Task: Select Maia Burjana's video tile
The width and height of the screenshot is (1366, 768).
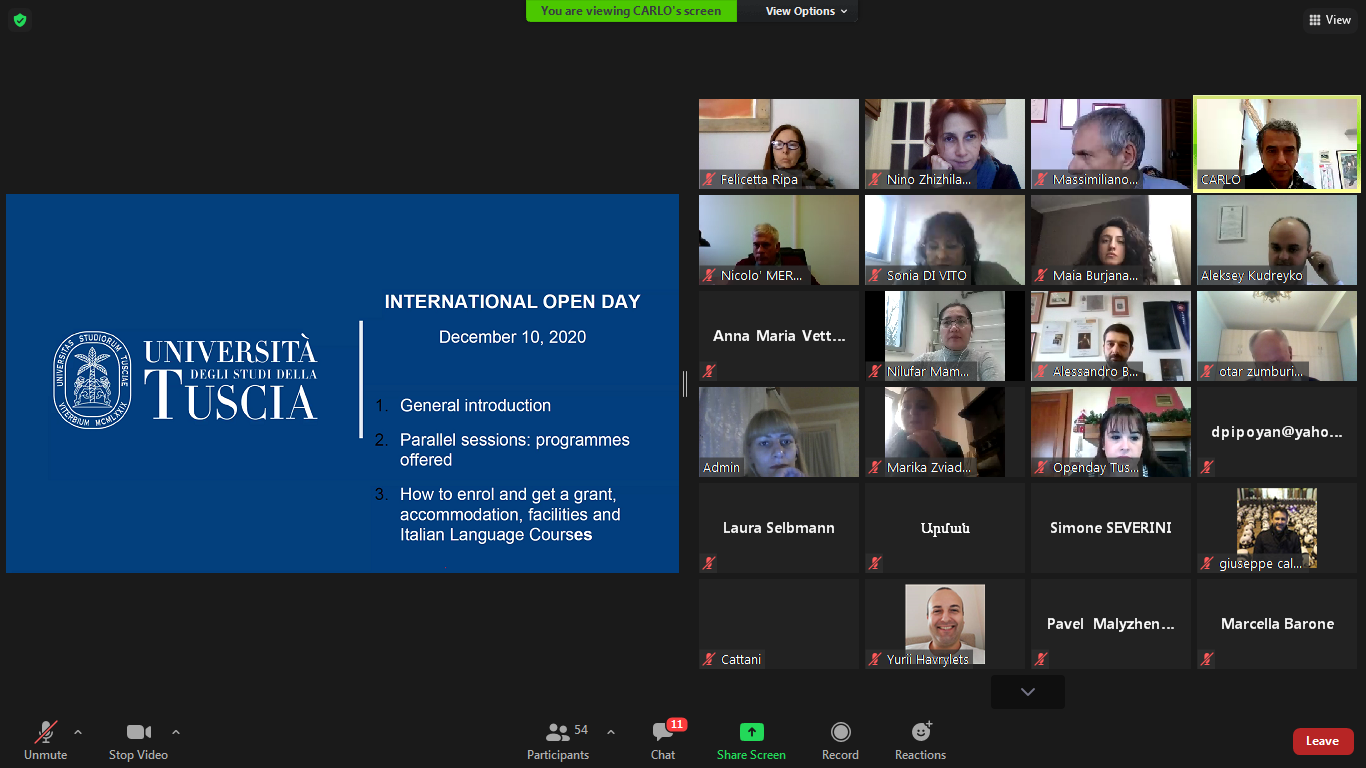Action: tap(1111, 240)
